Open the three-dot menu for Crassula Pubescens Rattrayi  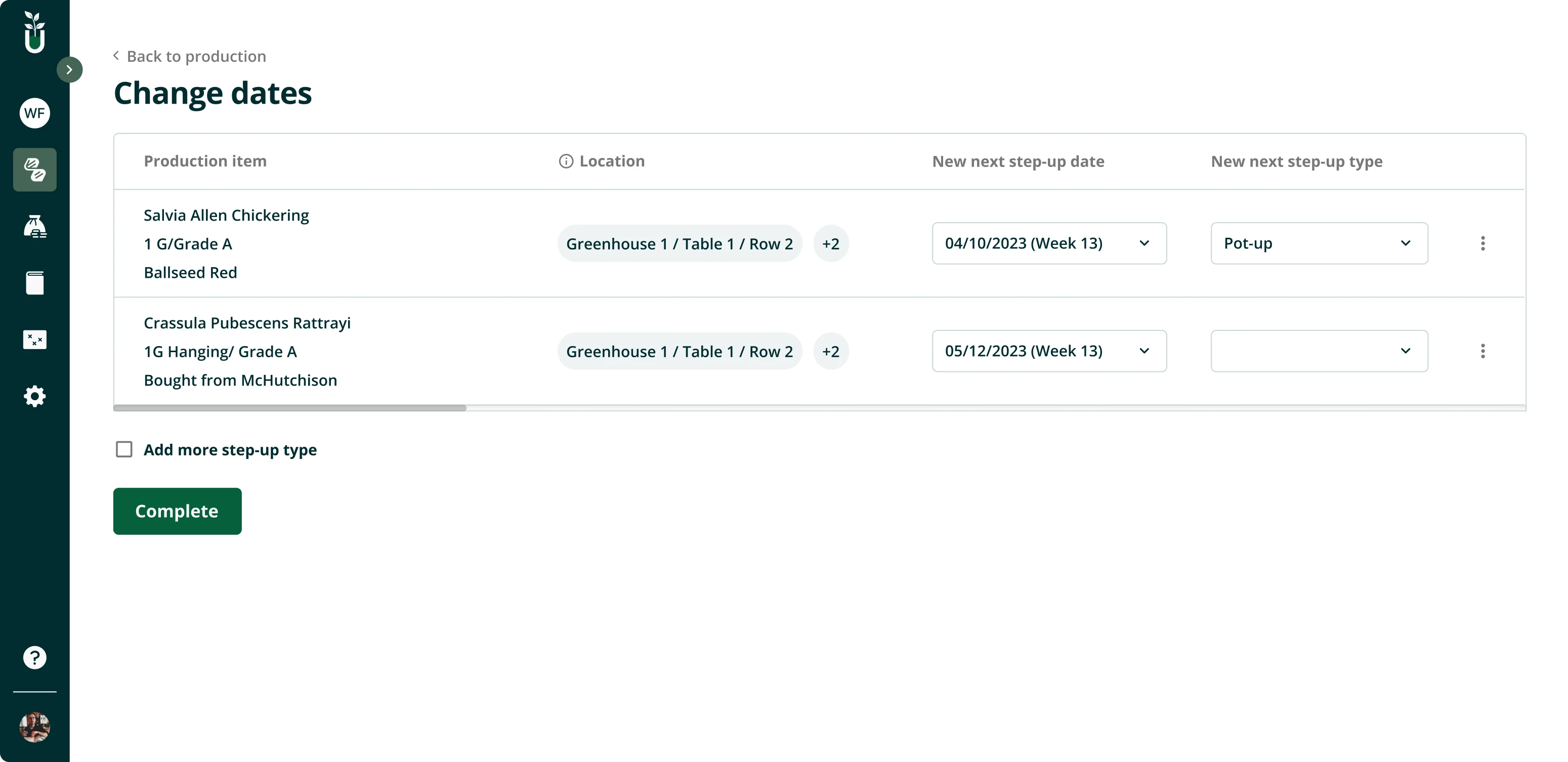pyautogui.click(x=1483, y=351)
